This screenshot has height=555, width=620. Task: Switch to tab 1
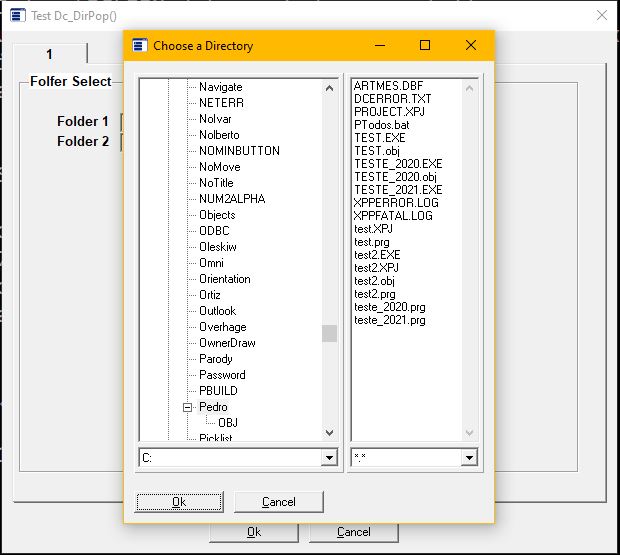click(x=50, y=54)
